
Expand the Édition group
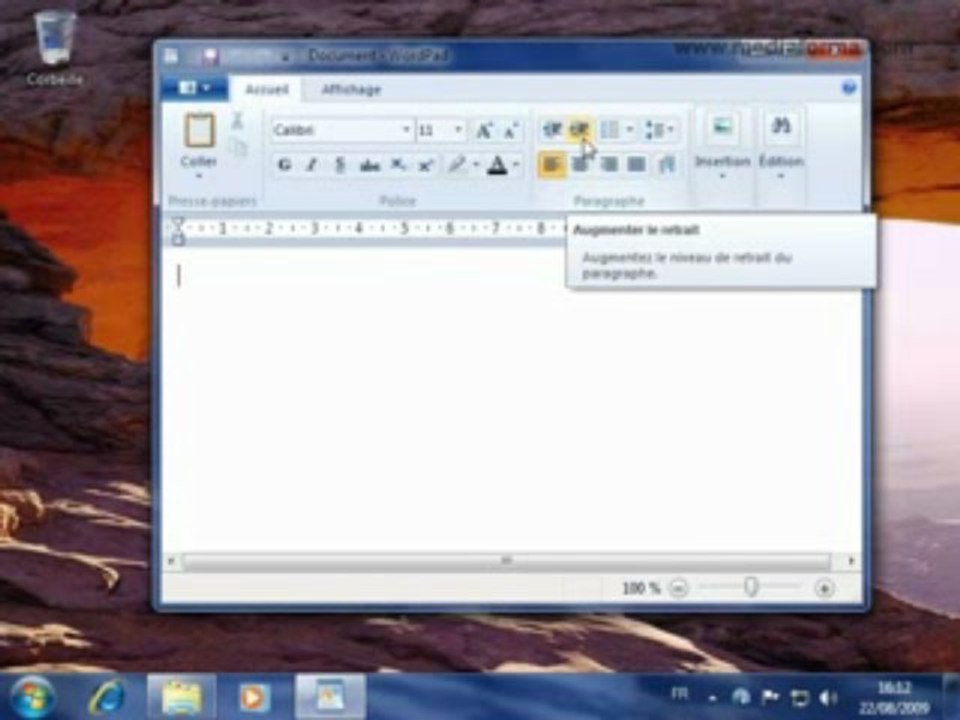tap(781, 147)
